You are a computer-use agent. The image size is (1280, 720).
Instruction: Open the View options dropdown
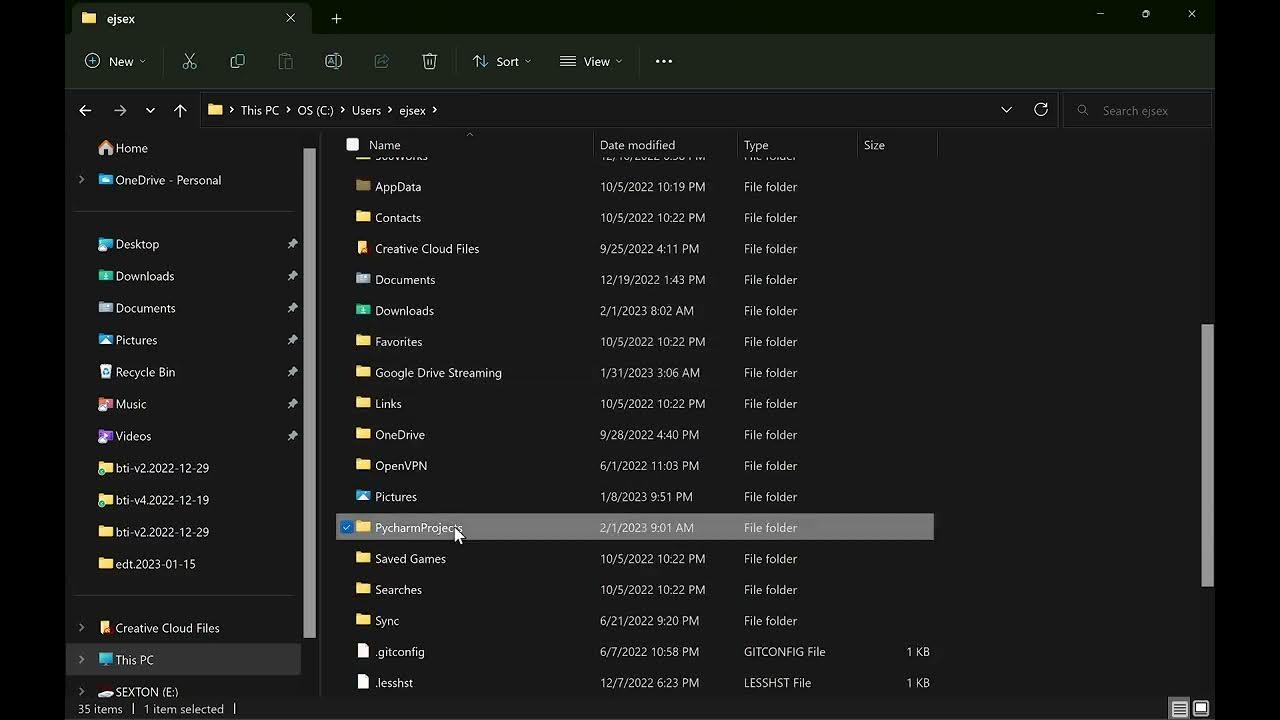pyautogui.click(x=591, y=61)
